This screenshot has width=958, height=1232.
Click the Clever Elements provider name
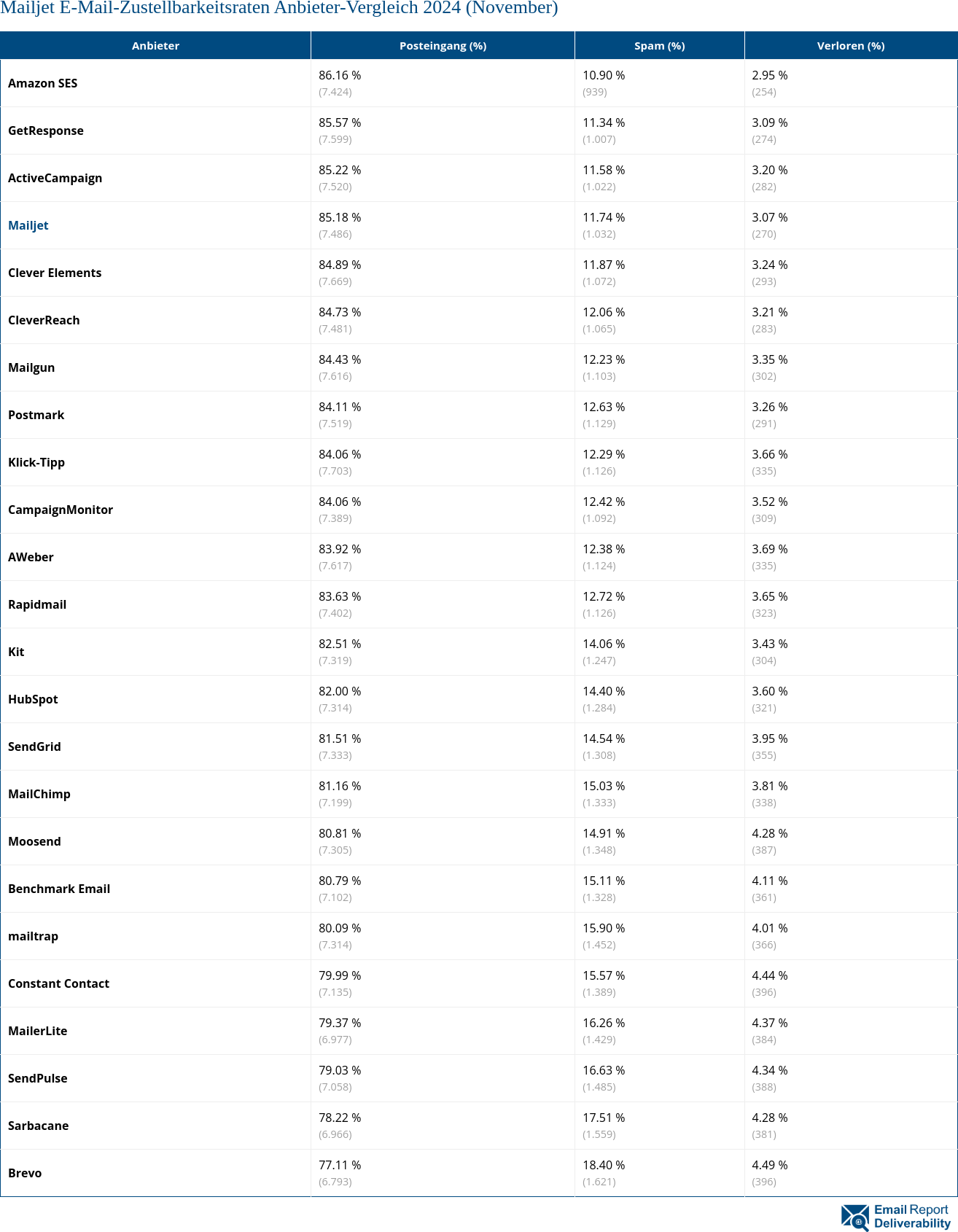click(x=55, y=273)
